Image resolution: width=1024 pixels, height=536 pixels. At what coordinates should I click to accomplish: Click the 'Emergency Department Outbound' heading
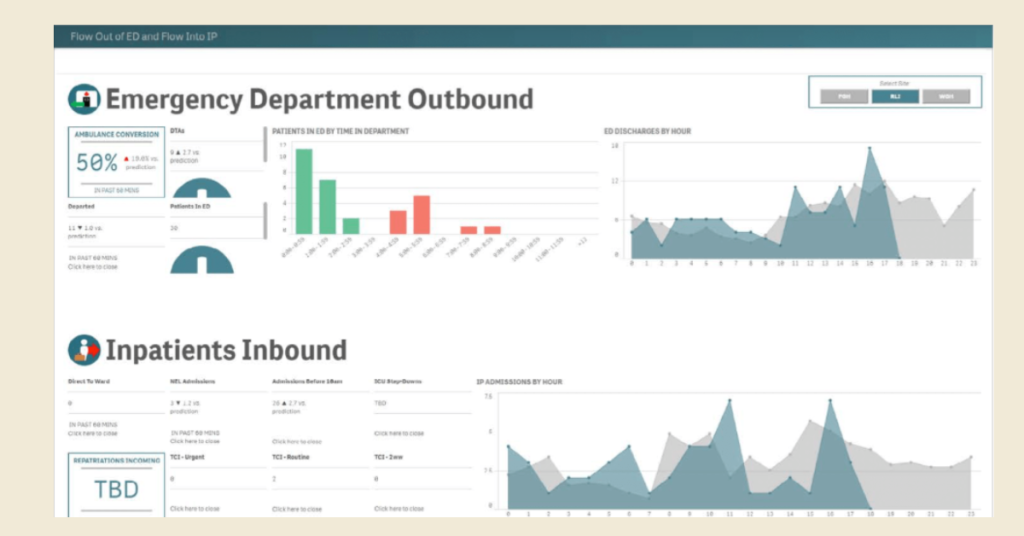coord(319,99)
